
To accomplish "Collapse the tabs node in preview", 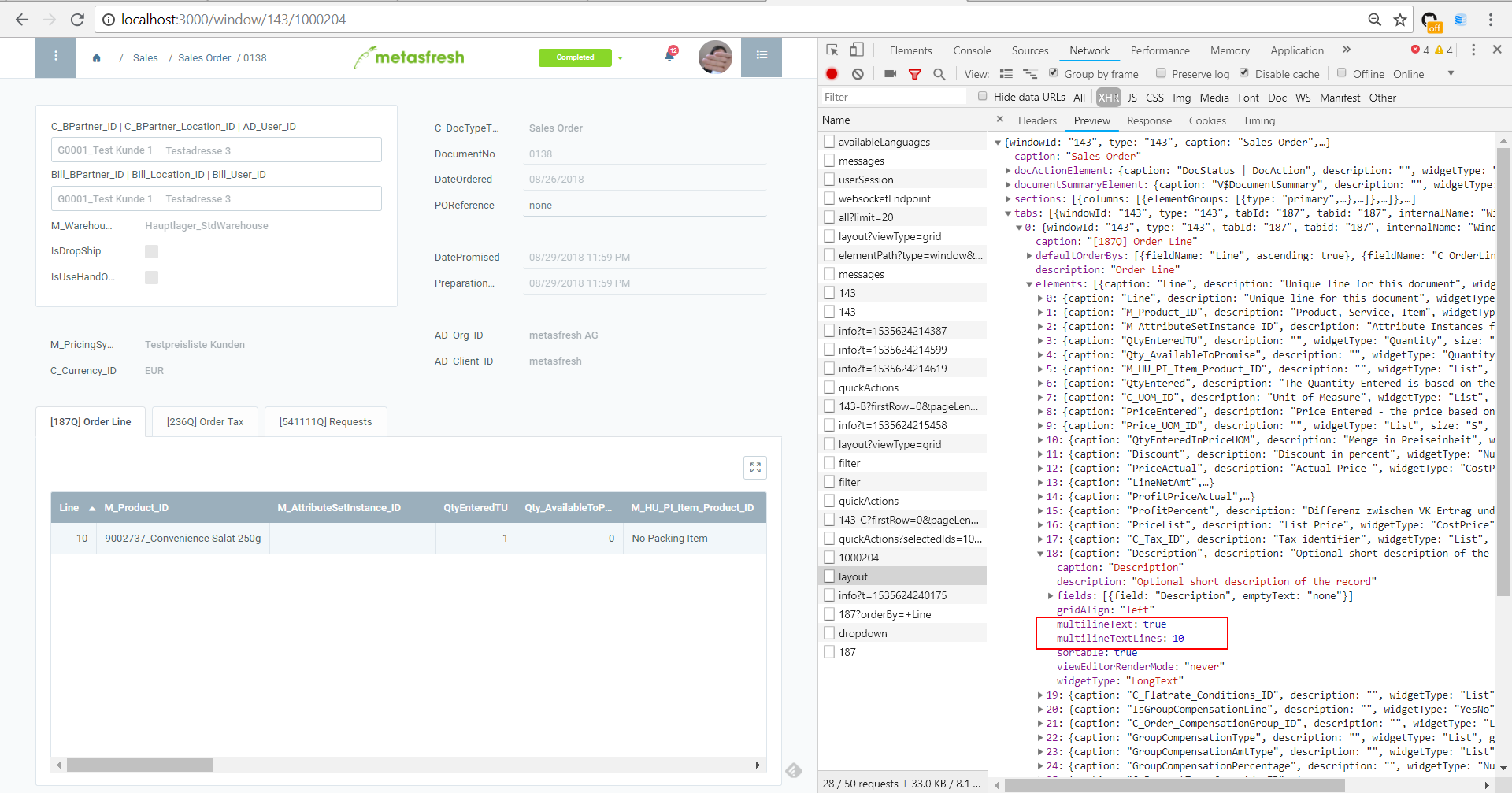I will 1008,213.
